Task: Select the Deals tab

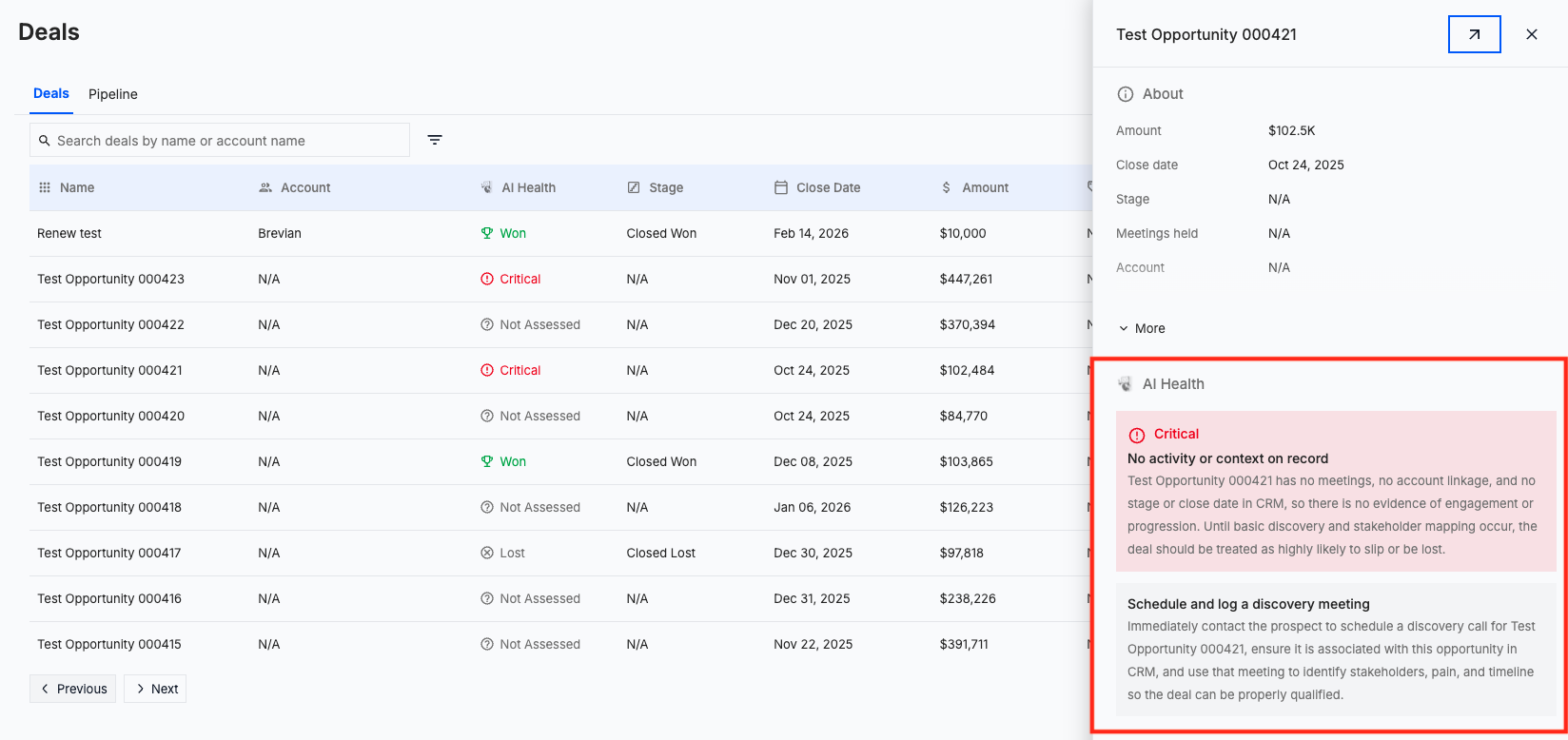Action: point(51,93)
